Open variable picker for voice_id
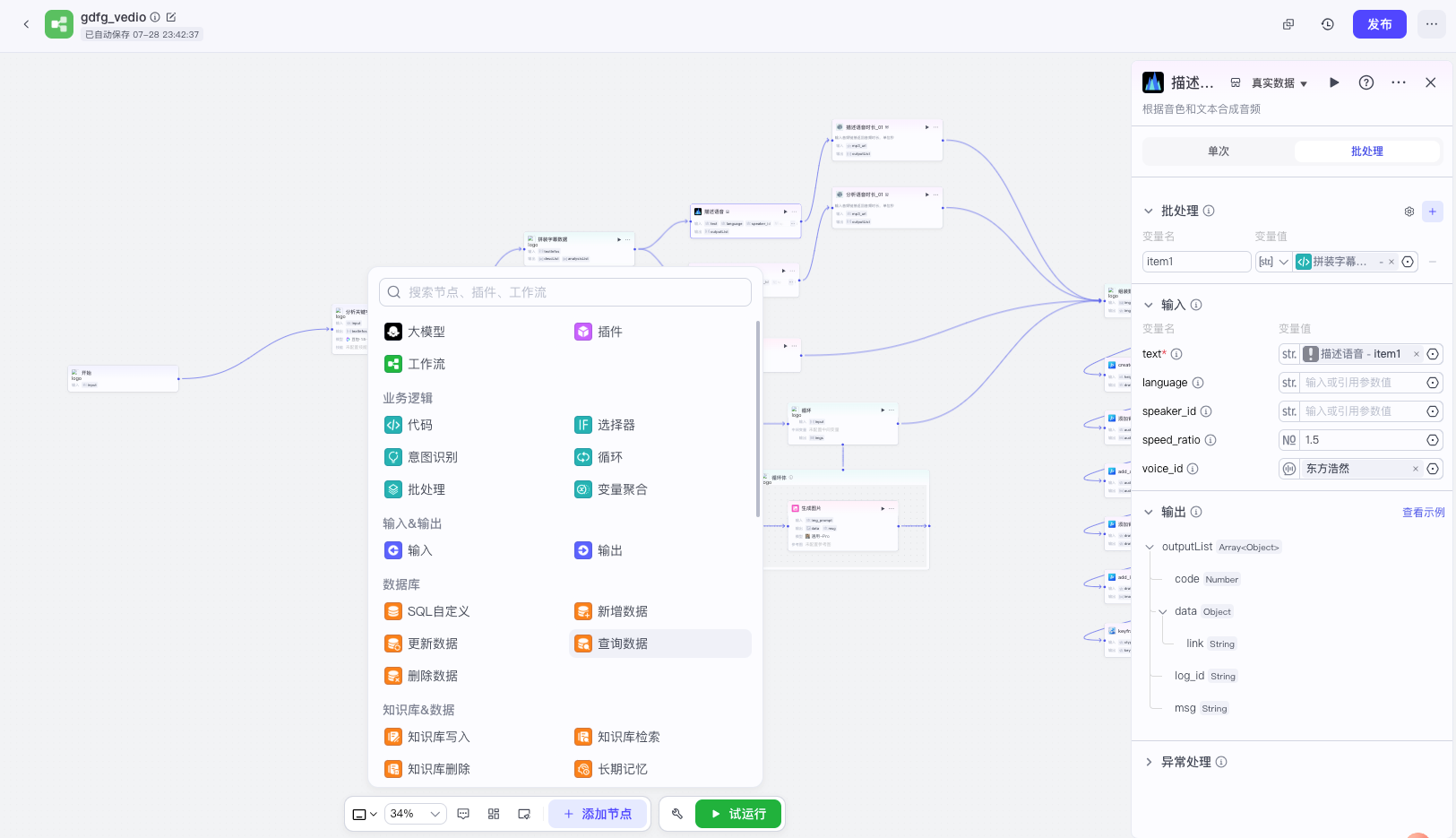This screenshot has width=1456, height=838. coord(1433,469)
